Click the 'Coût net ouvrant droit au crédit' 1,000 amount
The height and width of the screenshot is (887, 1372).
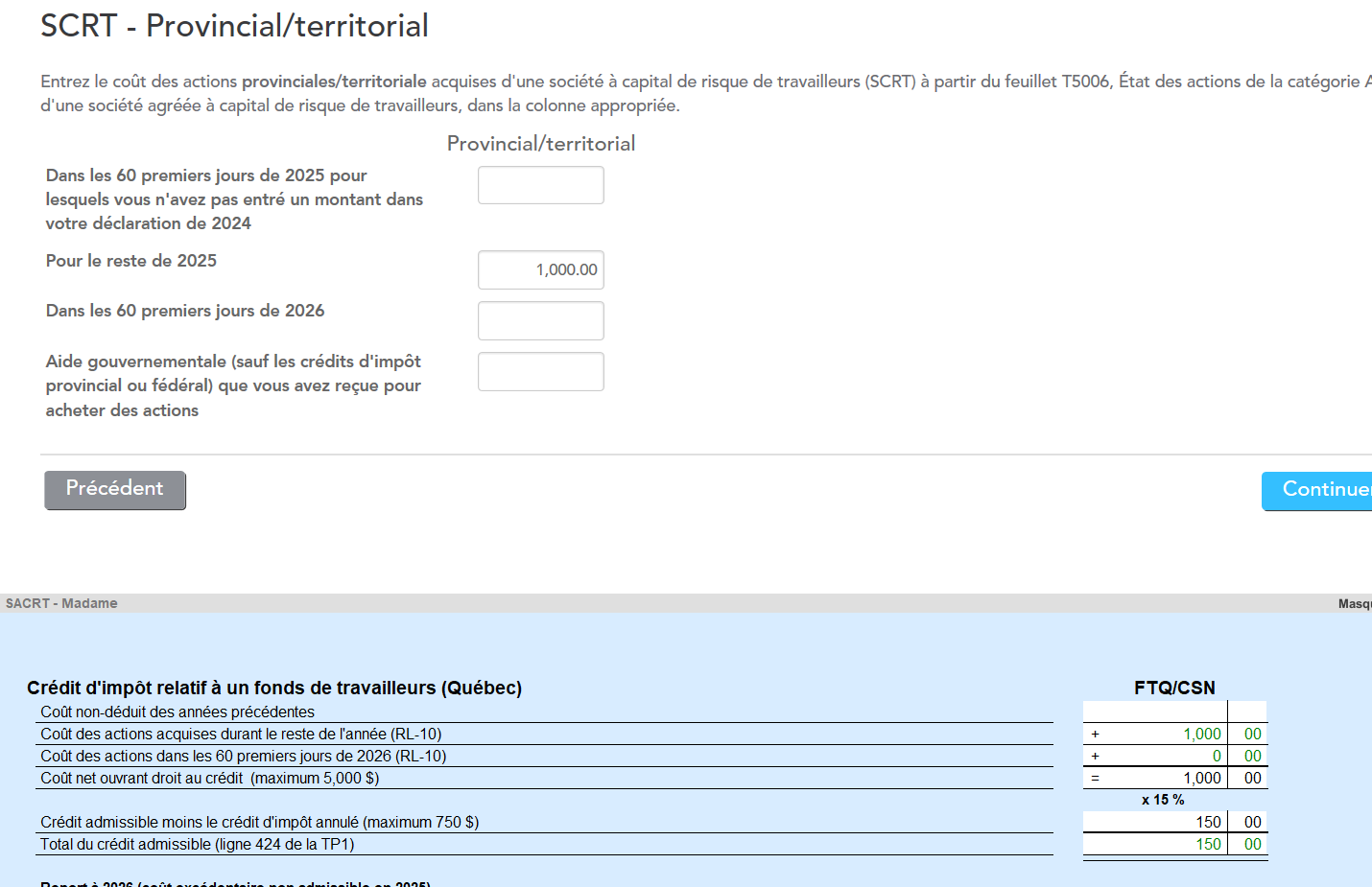1201,779
